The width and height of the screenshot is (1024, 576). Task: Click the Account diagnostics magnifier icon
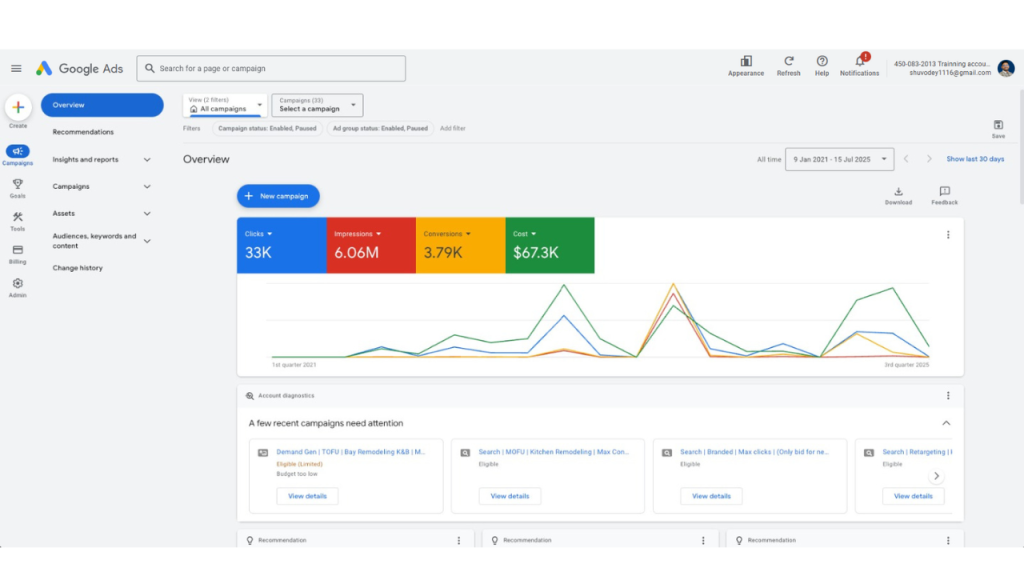[x=249, y=396]
